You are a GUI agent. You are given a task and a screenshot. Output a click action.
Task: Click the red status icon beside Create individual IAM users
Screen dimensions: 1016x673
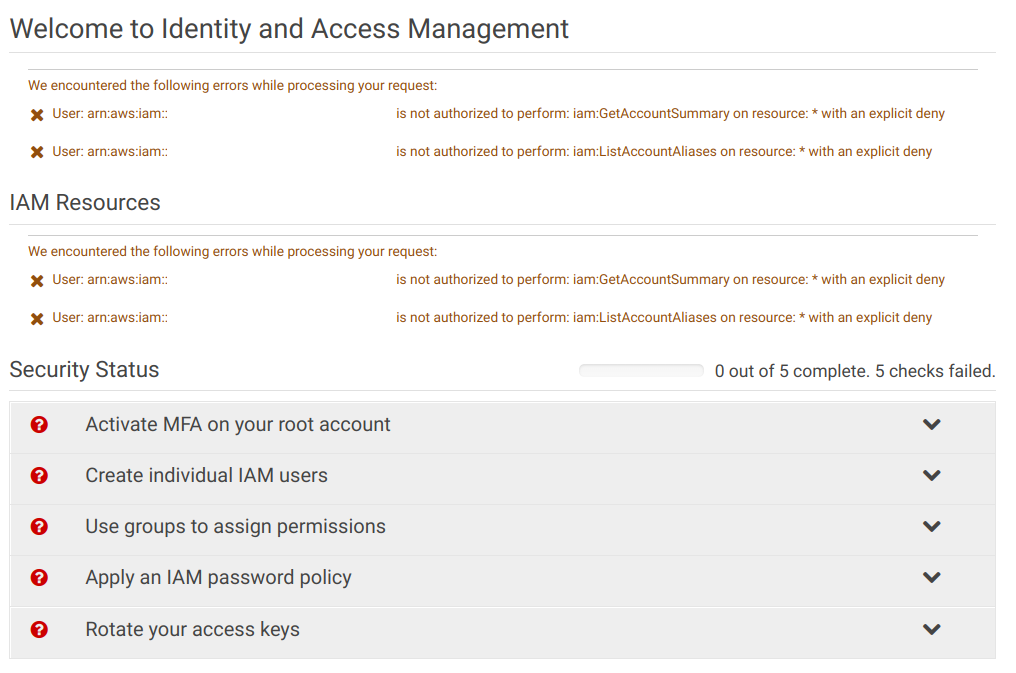tap(39, 475)
